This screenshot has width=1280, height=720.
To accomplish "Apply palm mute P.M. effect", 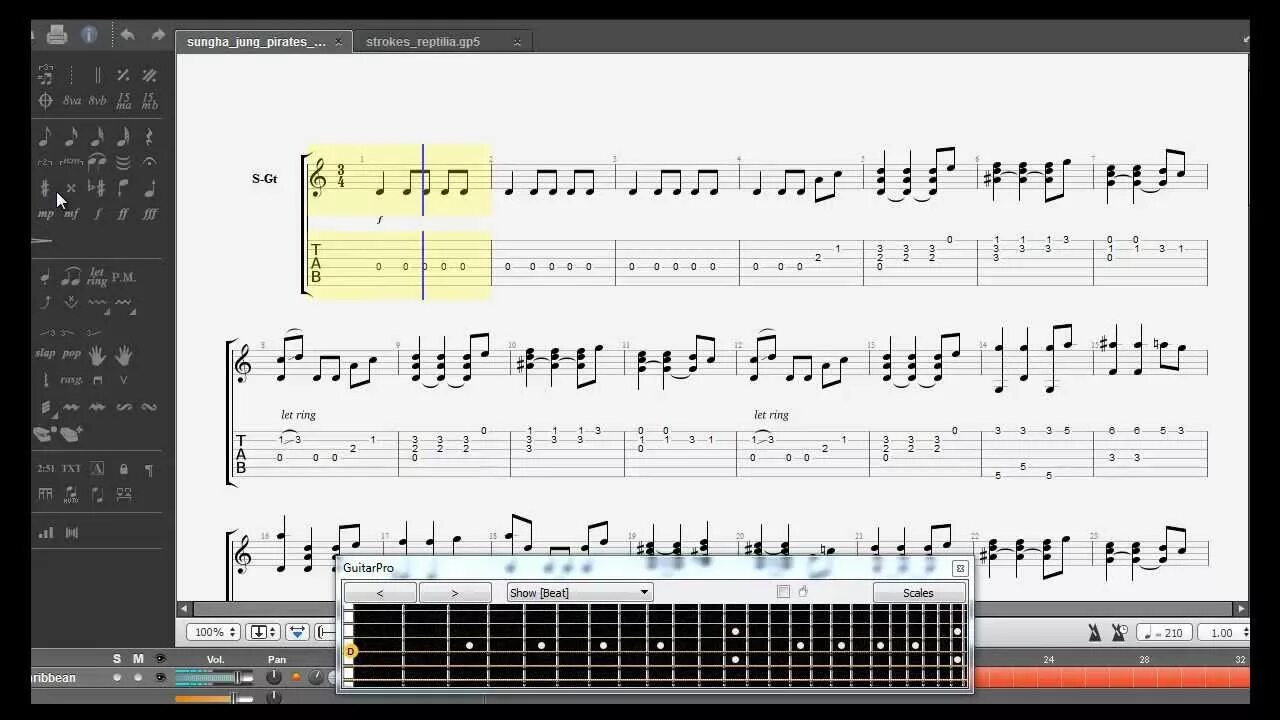I will [123, 277].
